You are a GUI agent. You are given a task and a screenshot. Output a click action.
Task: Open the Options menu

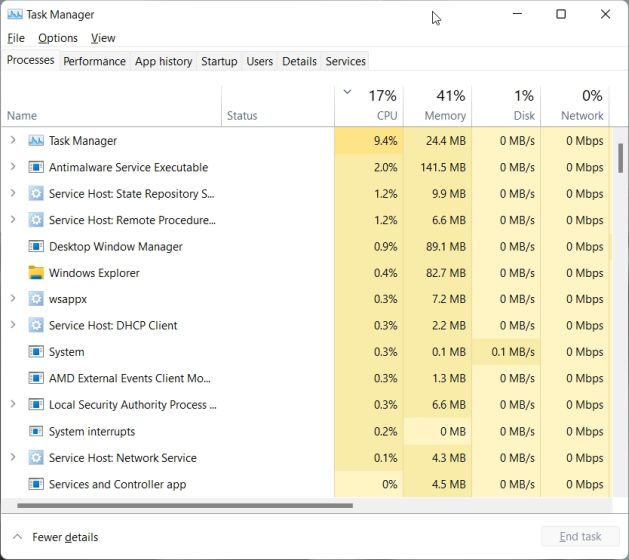(x=58, y=38)
